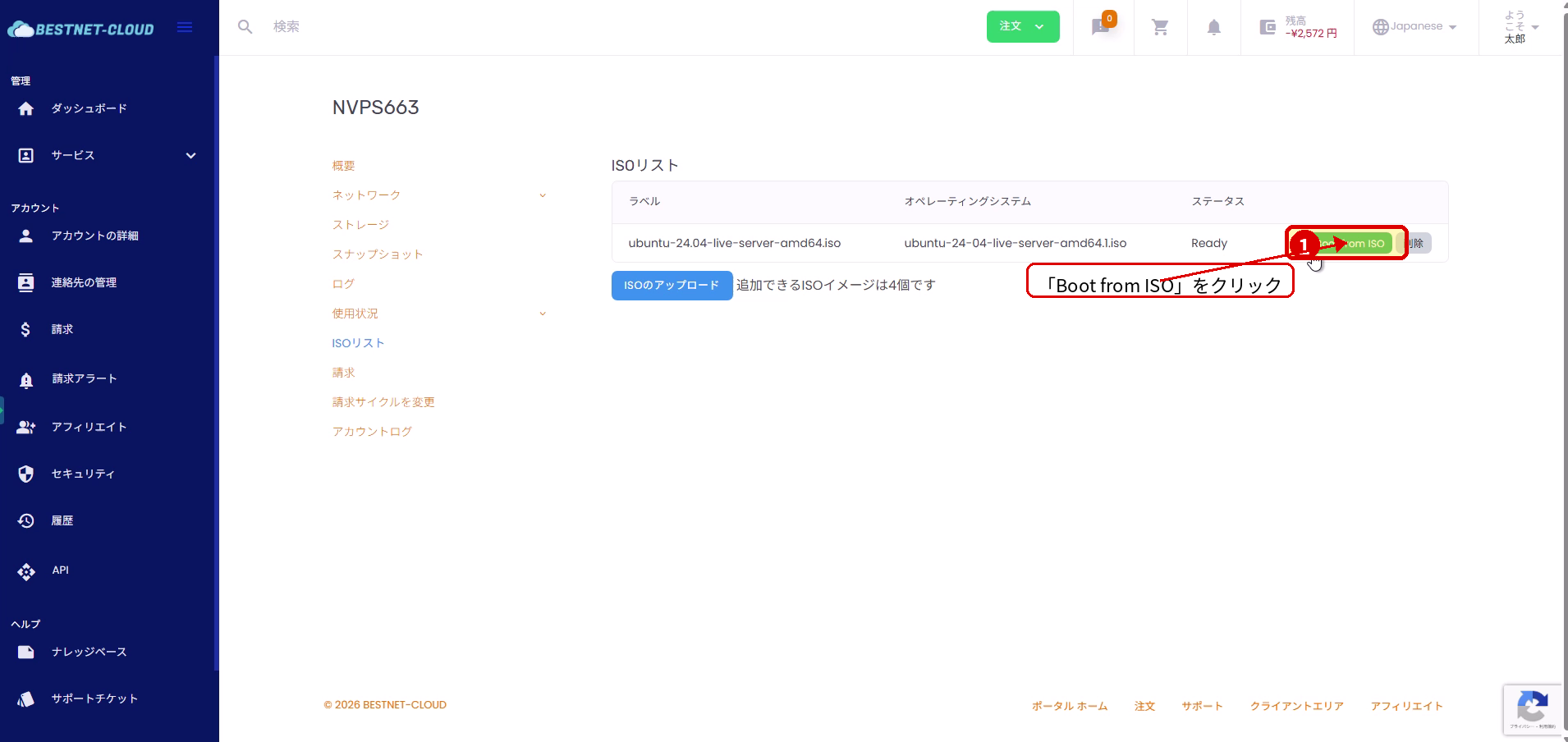Click the Client Area footer link
1568x742 pixels.
pos(1296,706)
